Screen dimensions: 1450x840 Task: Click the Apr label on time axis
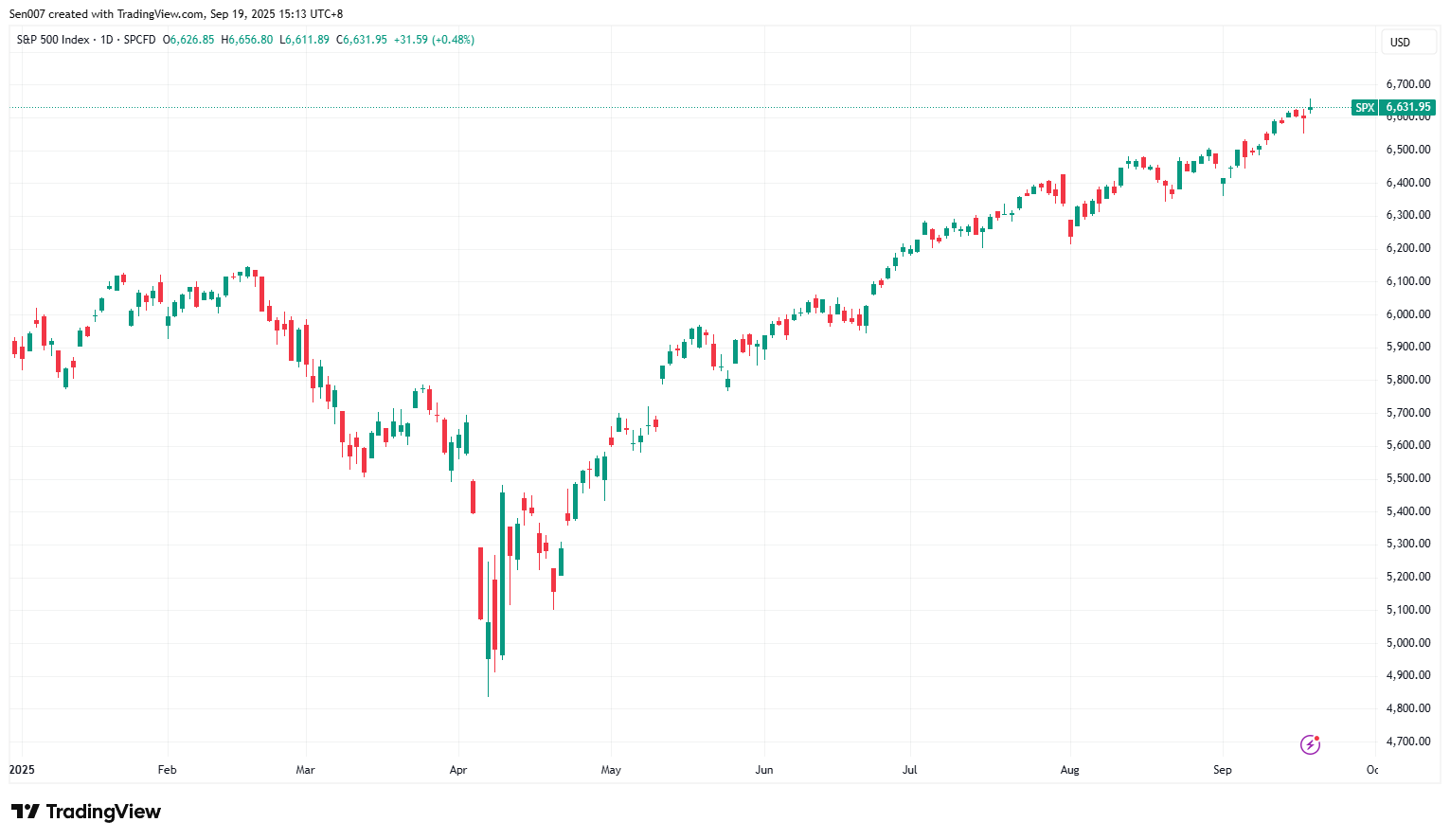[458, 770]
